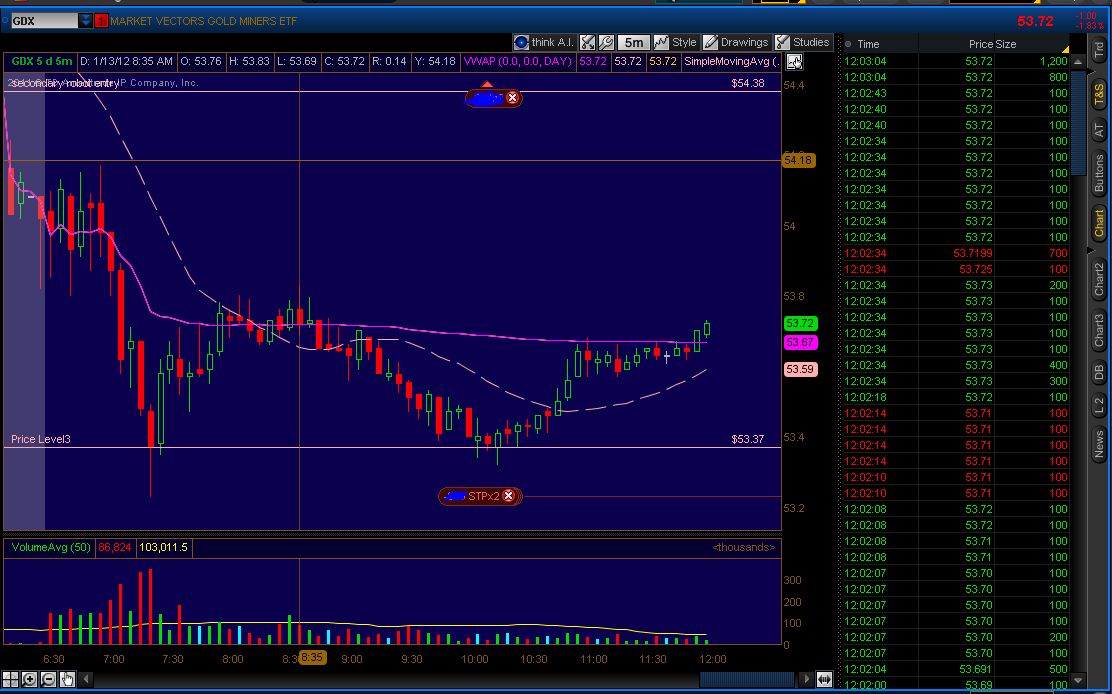The image size is (1112, 694).
Task: Click the red number 1 symbol link icon
Action: 101,20
